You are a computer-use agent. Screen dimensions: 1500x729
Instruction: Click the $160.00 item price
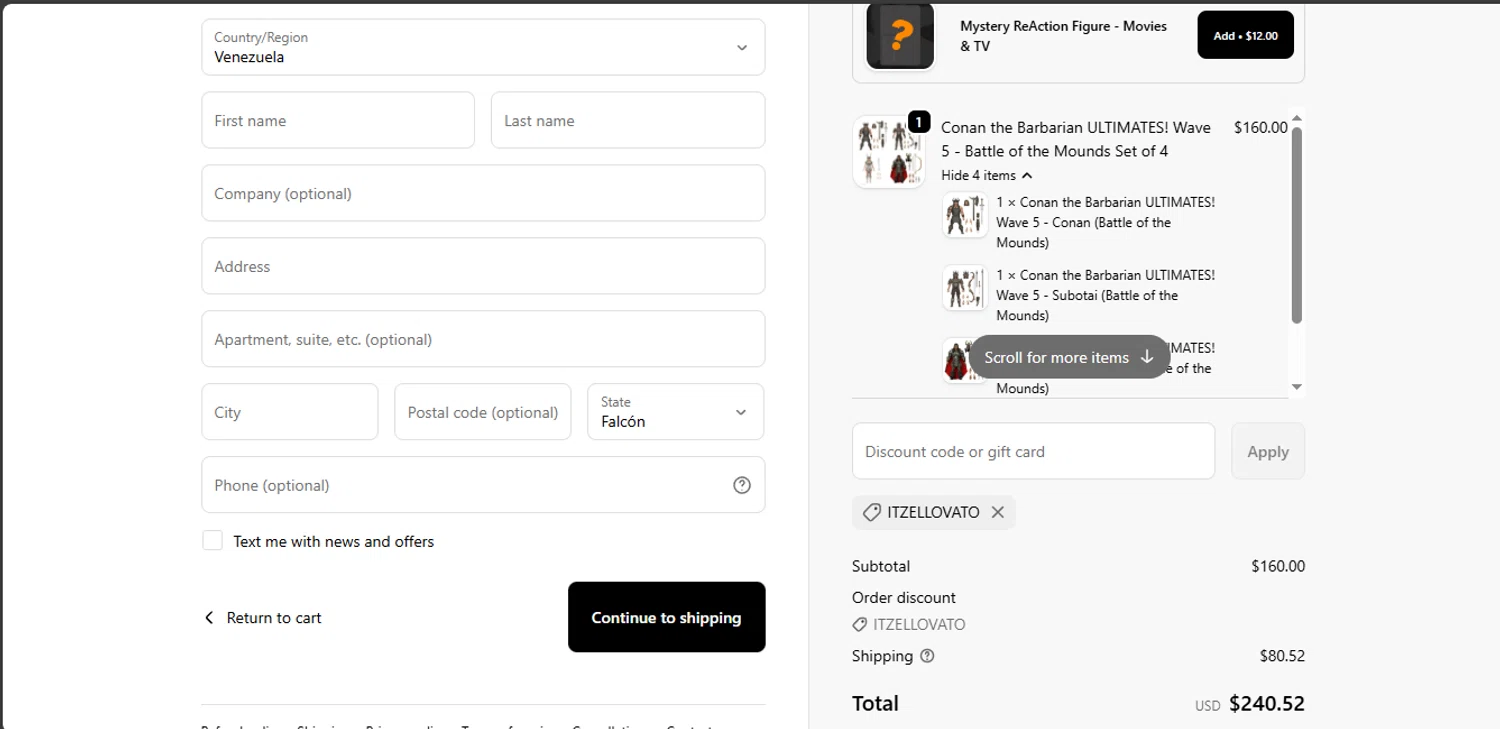[x=1261, y=127]
